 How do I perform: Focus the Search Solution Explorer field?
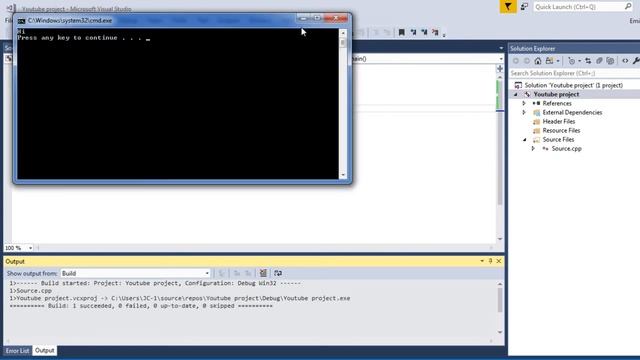[574, 73]
